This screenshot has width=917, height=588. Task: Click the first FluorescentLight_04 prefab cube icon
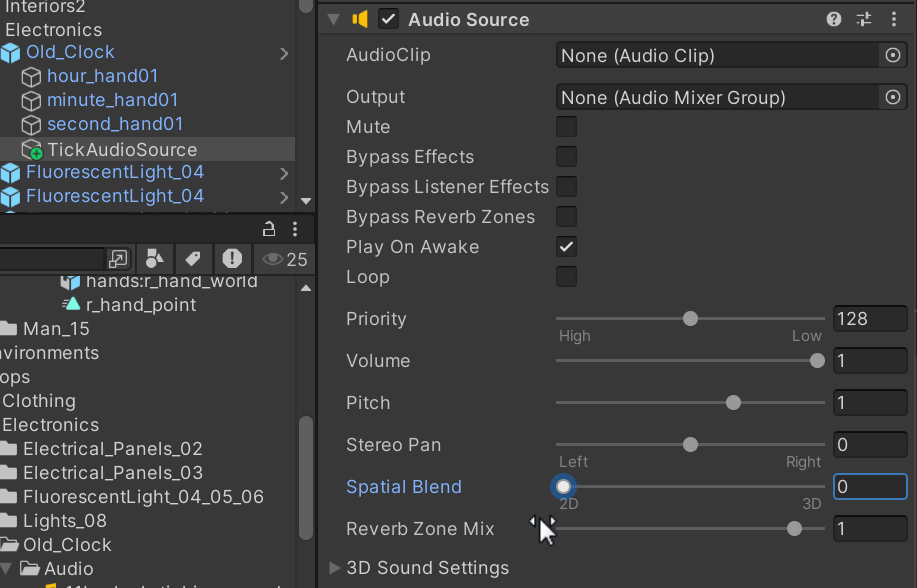tap(11, 173)
